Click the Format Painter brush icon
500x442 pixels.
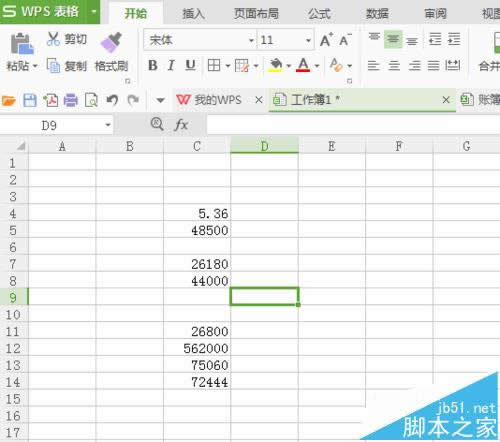point(111,43)
